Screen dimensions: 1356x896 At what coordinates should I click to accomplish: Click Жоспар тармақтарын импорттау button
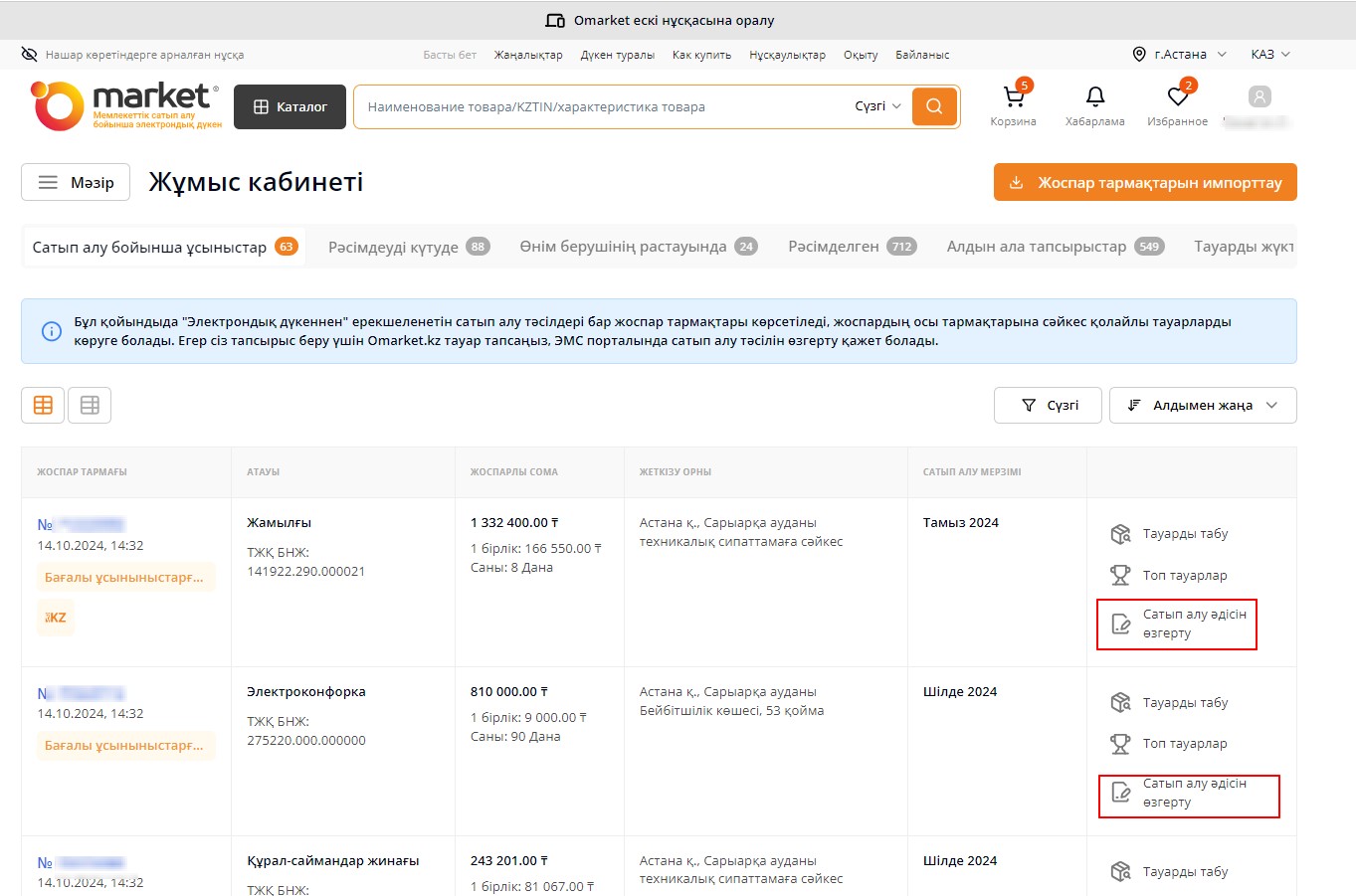(x=1145, y=182)
